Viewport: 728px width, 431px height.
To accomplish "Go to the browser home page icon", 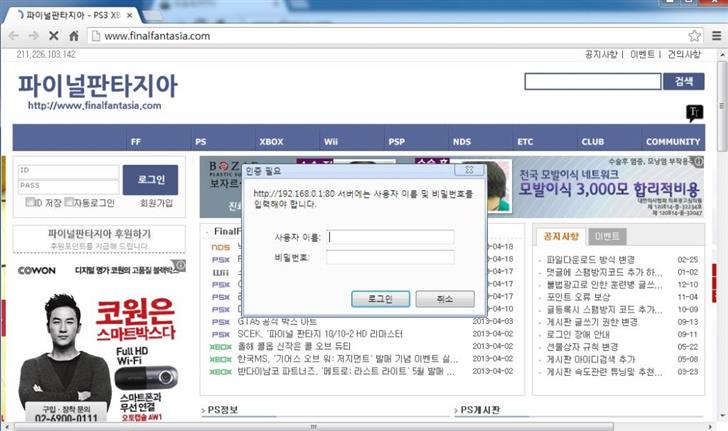I will pyautogui.click(x=74, y=36).
